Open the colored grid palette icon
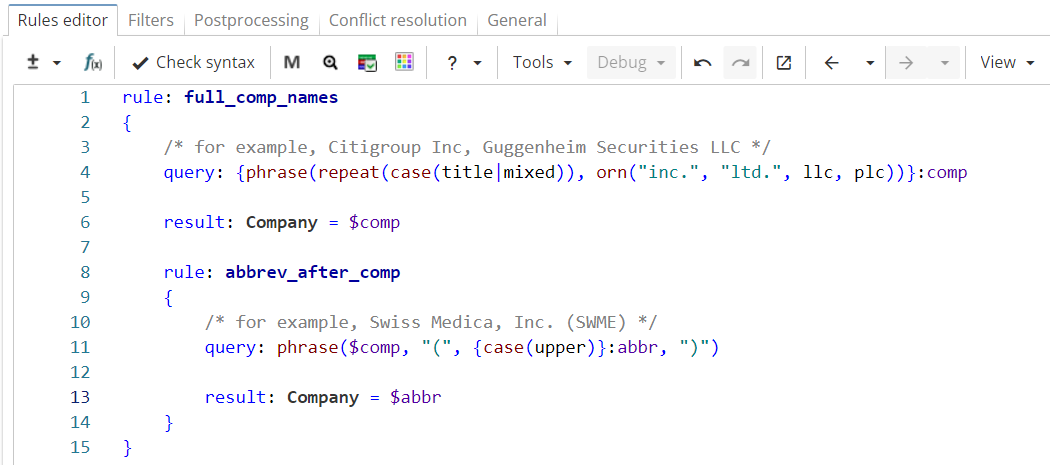The height and width of the screenshot is (465, 1050). click(404, 62)
